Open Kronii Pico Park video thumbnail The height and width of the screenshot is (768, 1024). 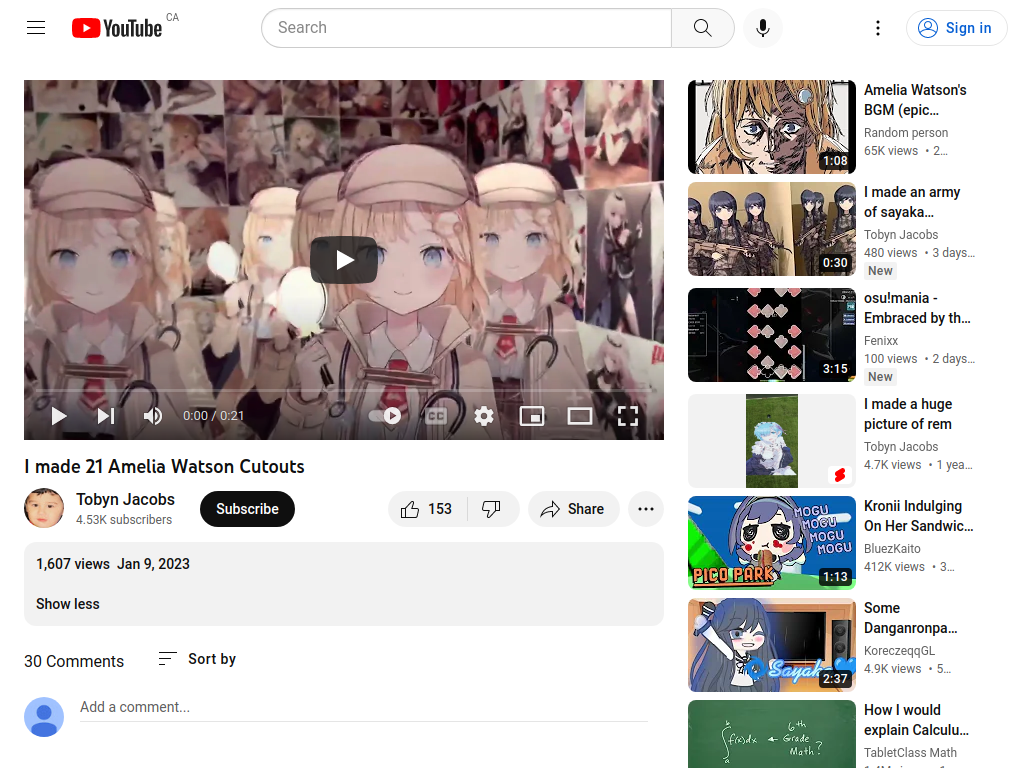coord(772,543)
